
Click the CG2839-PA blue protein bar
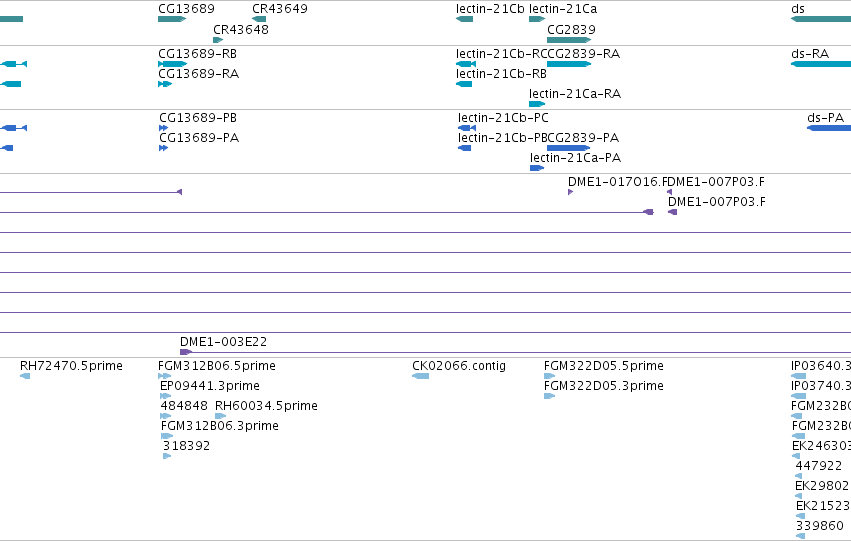tap(568, 148)
